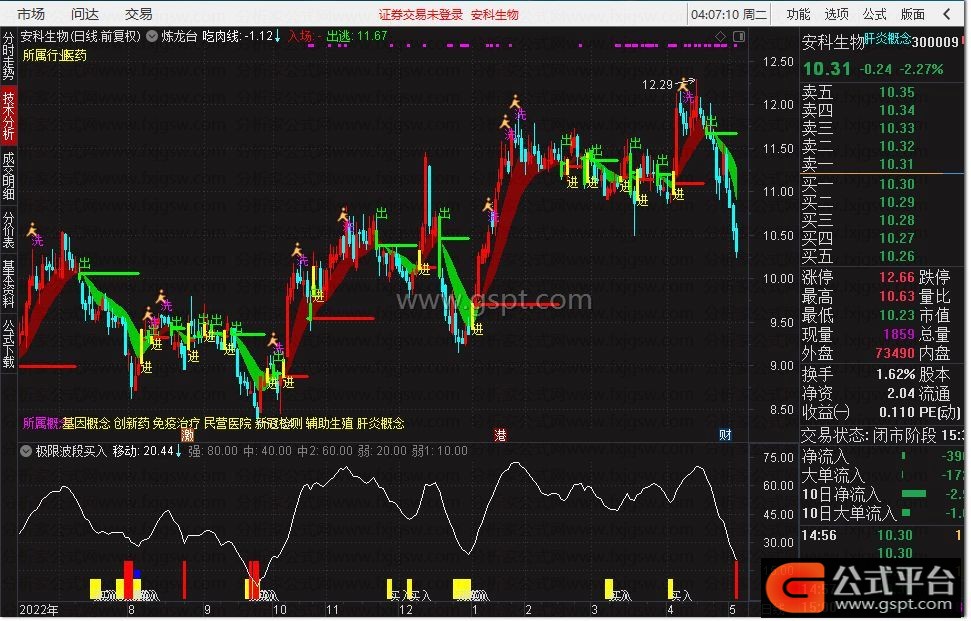Switch to the 基本资料 side tab
The width and height of the screenshot is (971, 621).
(x=9, y=284)
